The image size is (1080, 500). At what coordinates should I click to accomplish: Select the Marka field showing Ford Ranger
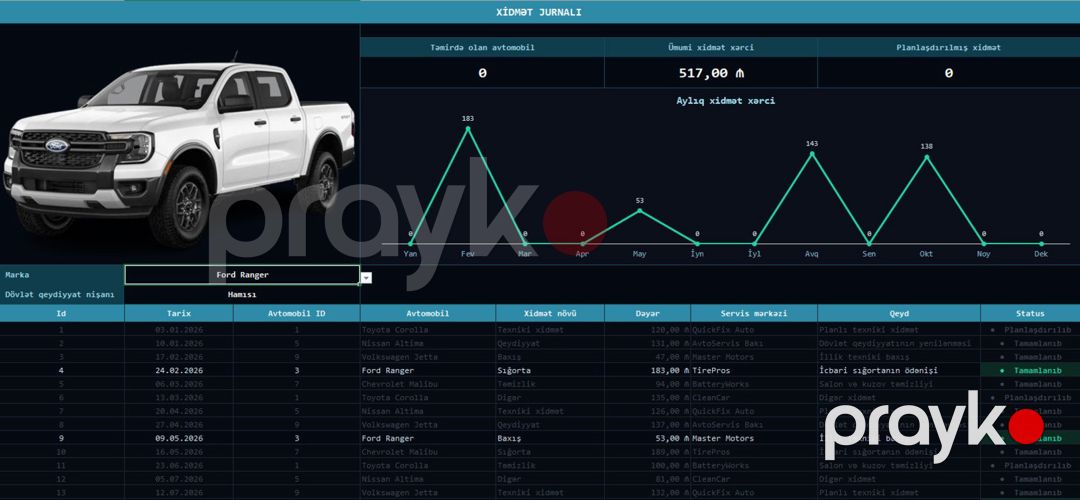coord(242,275)
